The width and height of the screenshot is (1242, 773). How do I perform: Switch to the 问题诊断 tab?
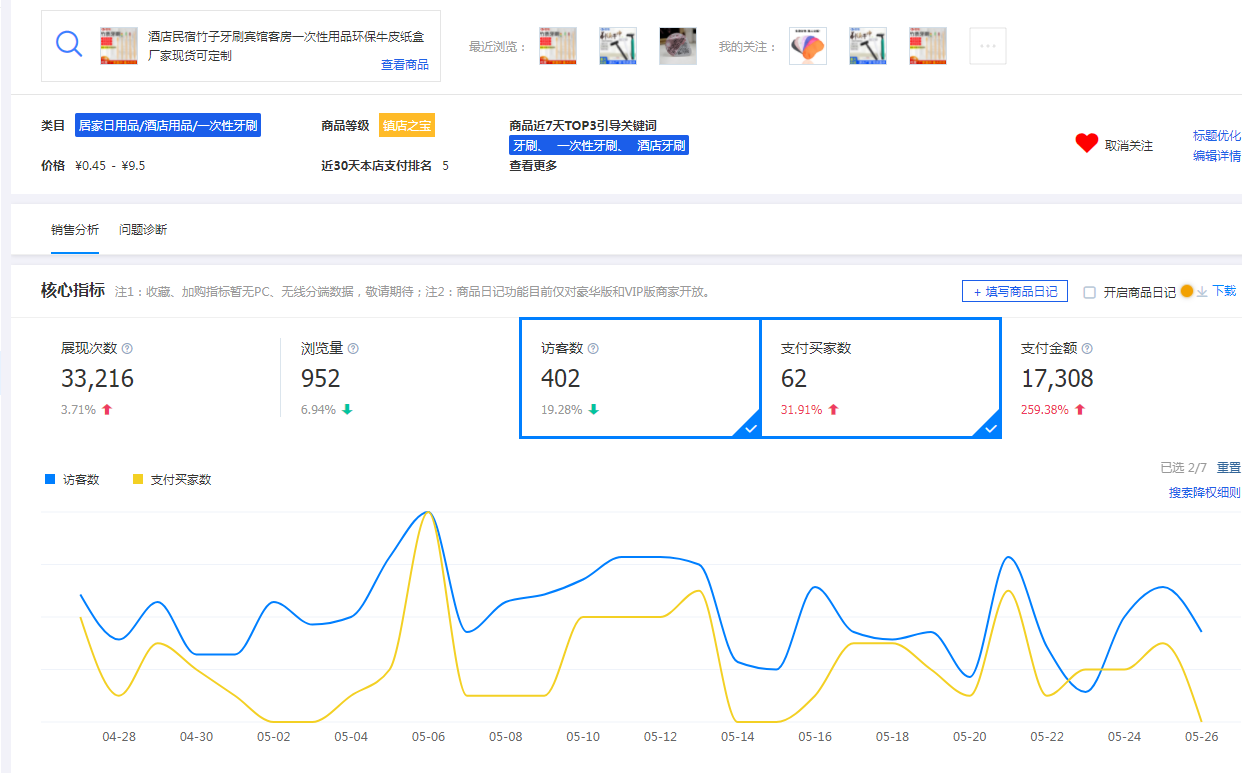[143, 230]
